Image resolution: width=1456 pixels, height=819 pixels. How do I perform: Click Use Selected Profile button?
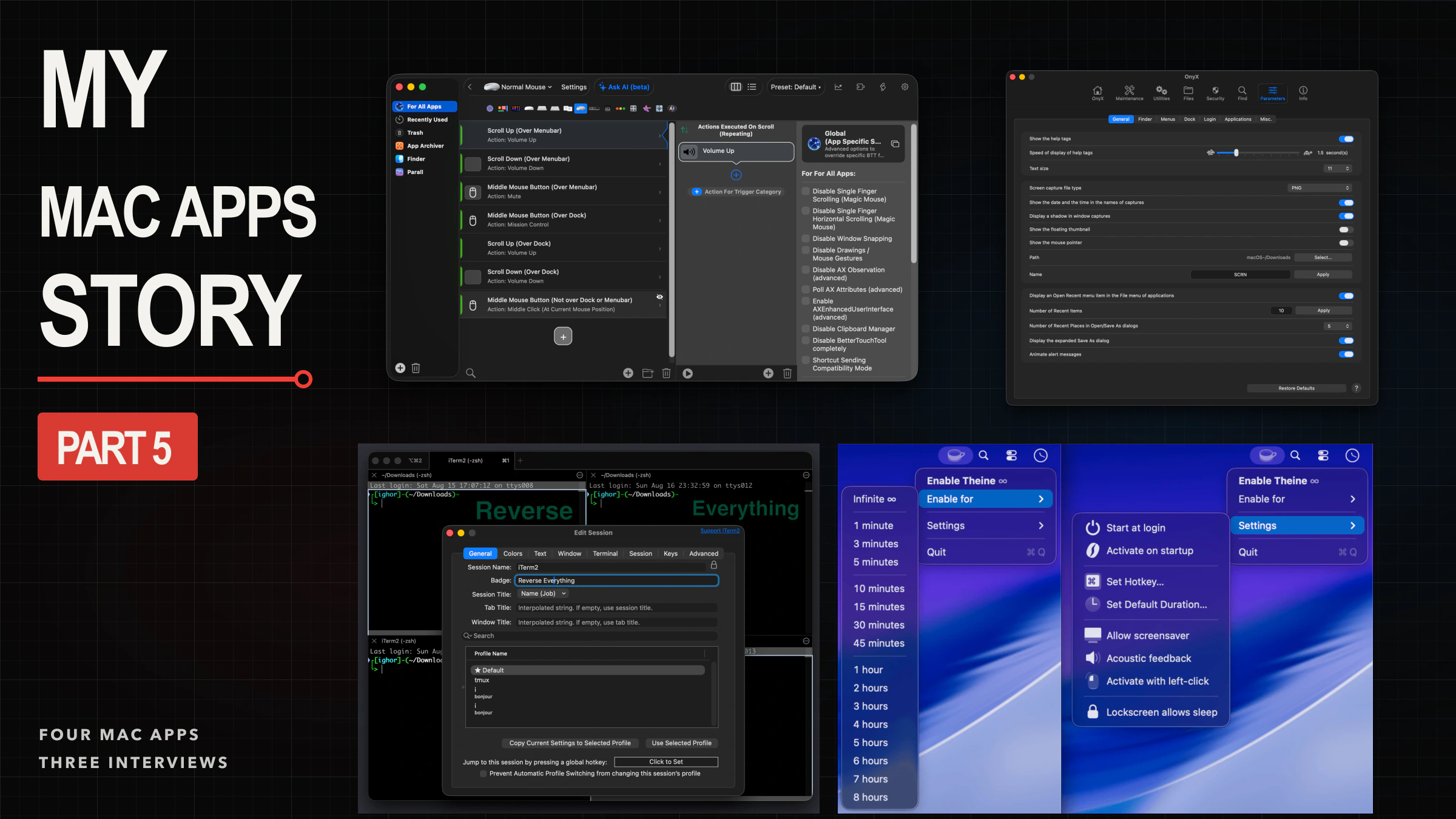(681, 743)
